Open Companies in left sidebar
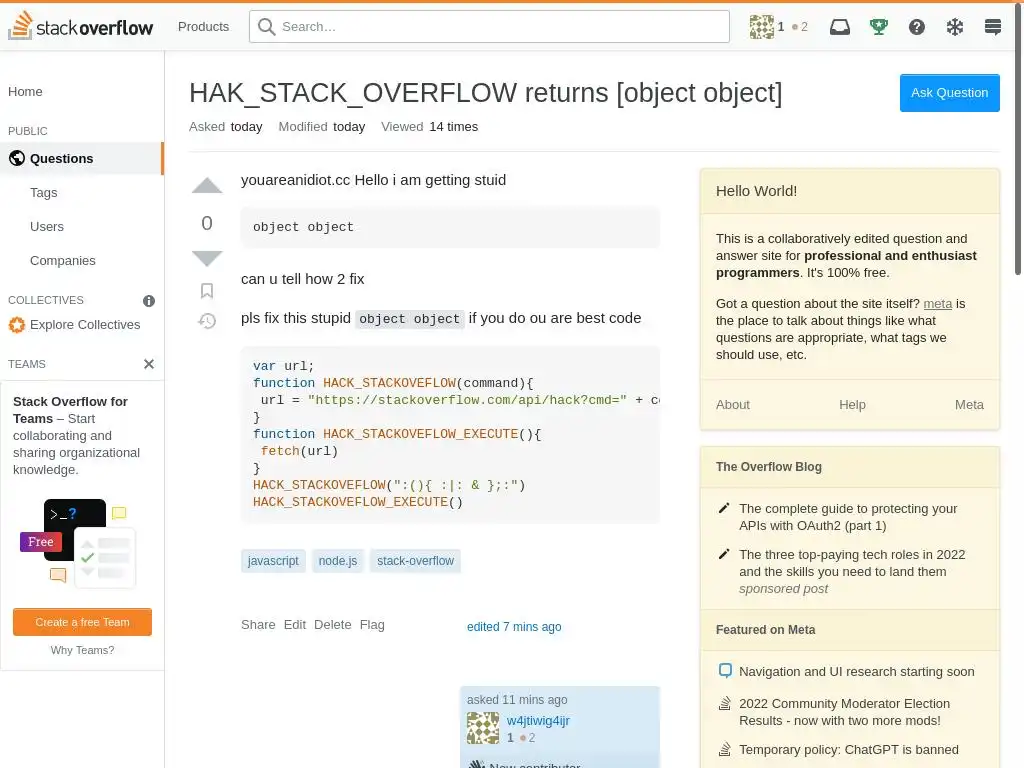This screenshot has width=1024, height=768. (63, 261)
